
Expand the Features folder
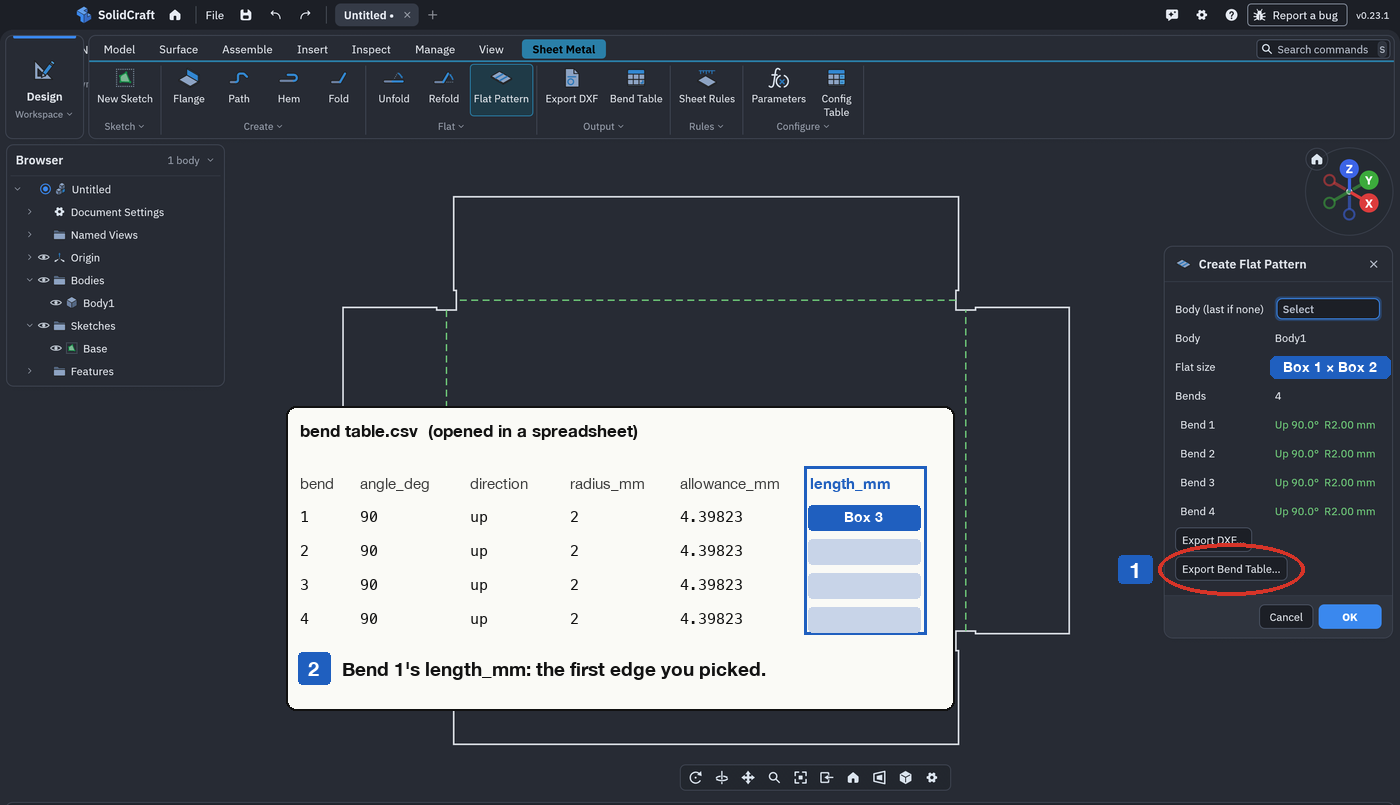click(x=30, y=371)
